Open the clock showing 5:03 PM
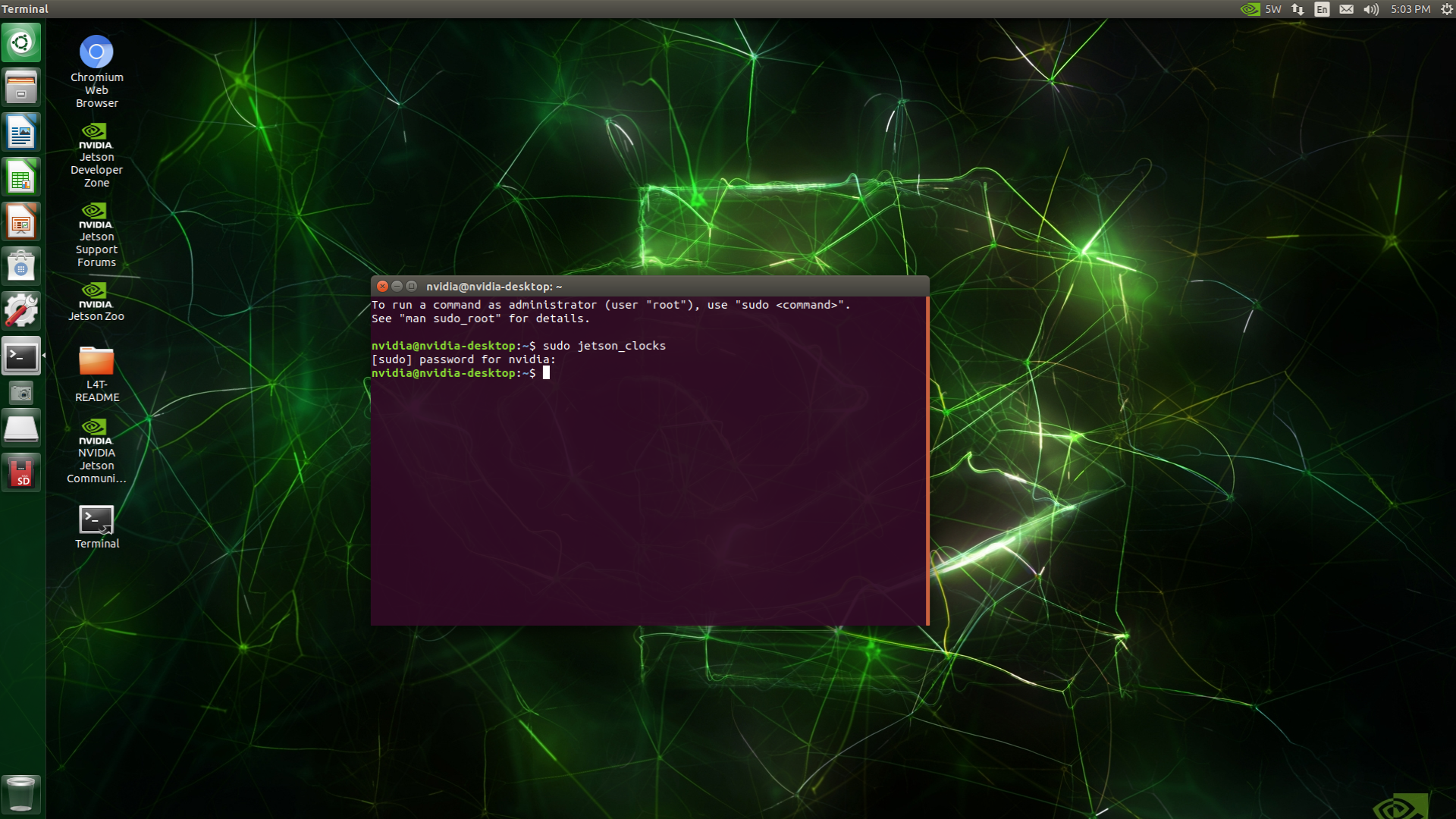The width and height of the screenshot is (1456, 819). [1410, 9]
